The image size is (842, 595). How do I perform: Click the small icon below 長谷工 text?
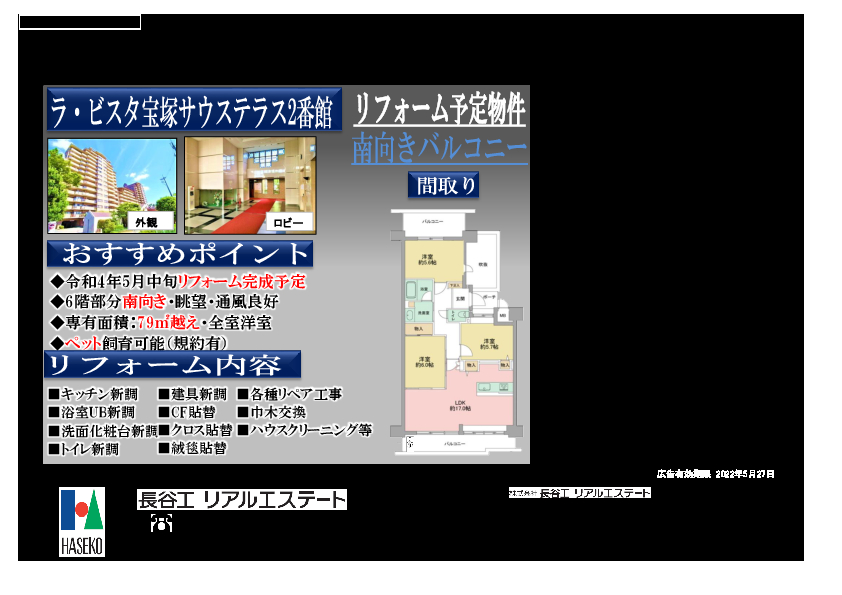click(161, 523)
